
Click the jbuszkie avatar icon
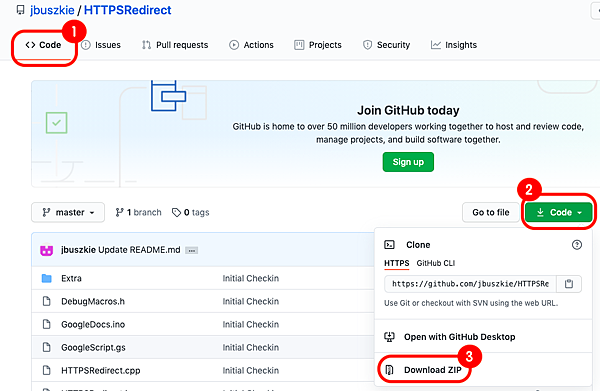coord(47,251)
